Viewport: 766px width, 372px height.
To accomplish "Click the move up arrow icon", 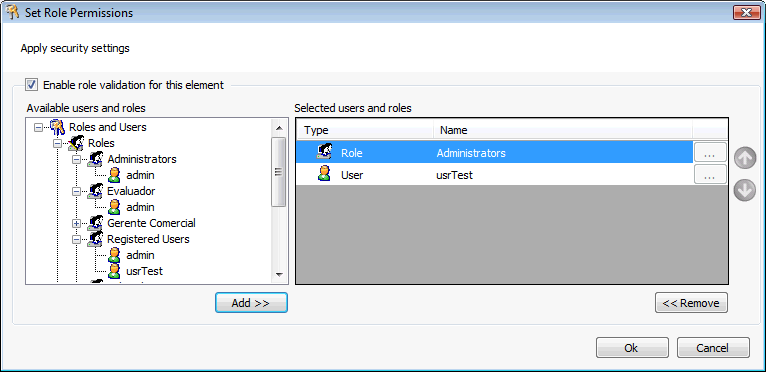I will 745,158.
